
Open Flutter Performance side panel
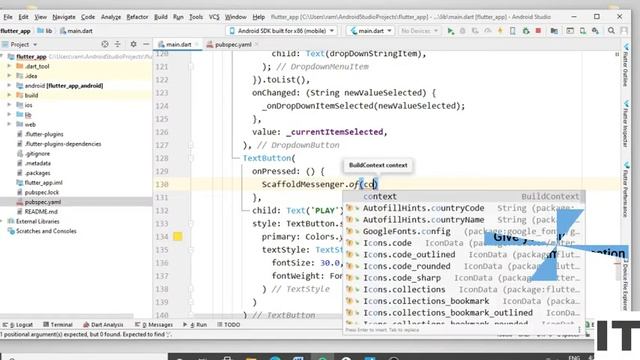click(x=625, y=190)
